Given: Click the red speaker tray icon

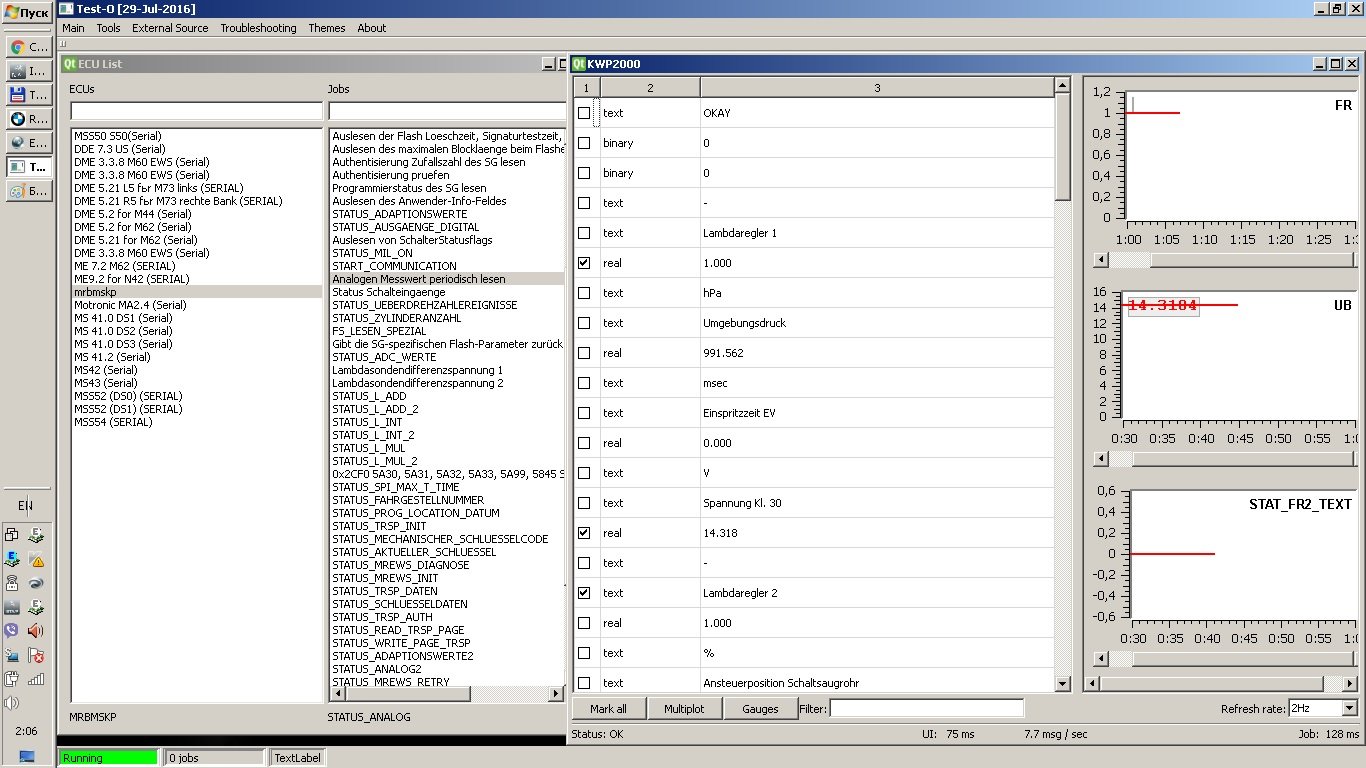Looking at the screenshot, I should click(36, 630).
